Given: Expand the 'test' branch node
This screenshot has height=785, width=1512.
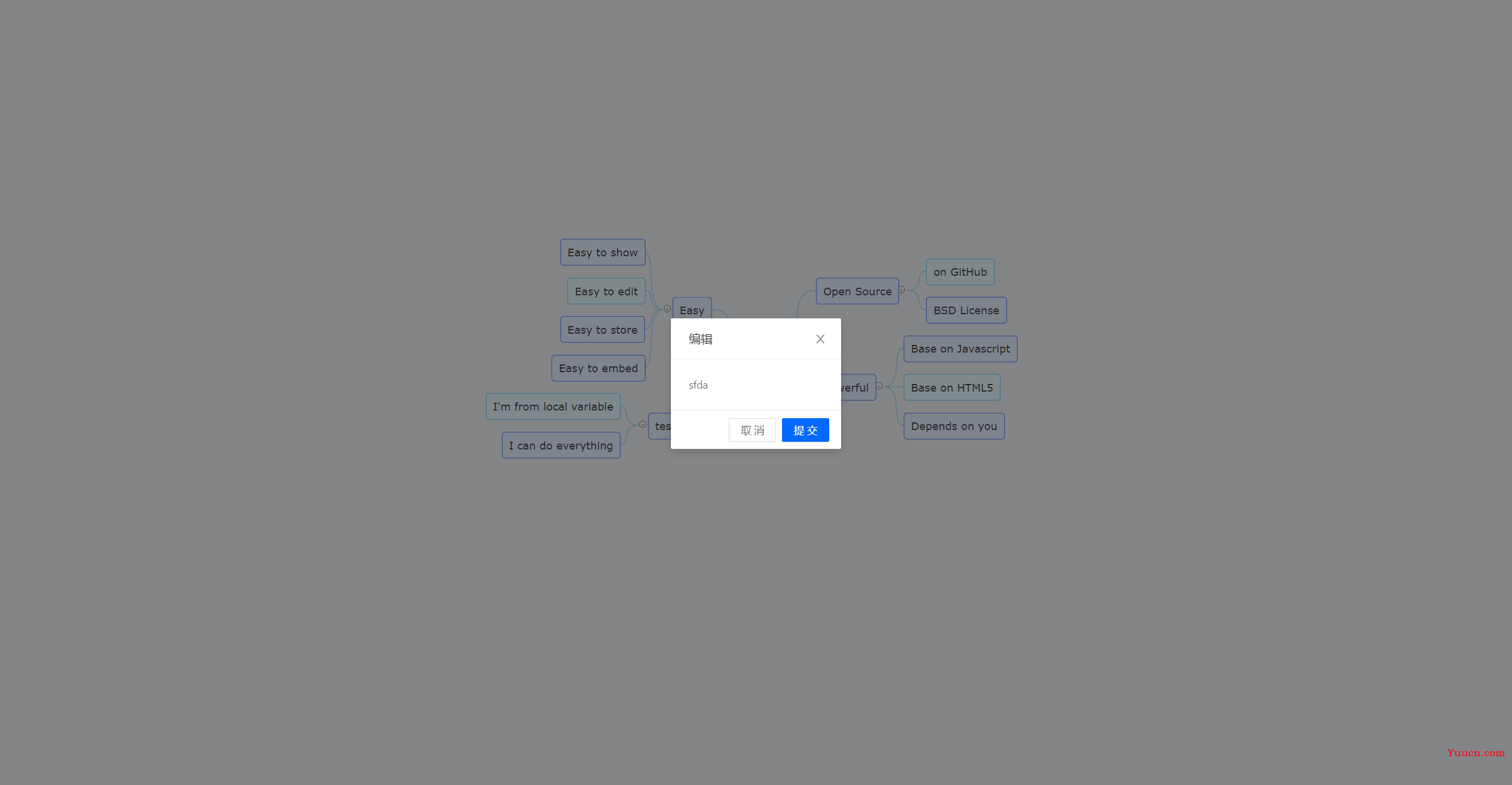Looking at the screenshot, I should [643, 425].
